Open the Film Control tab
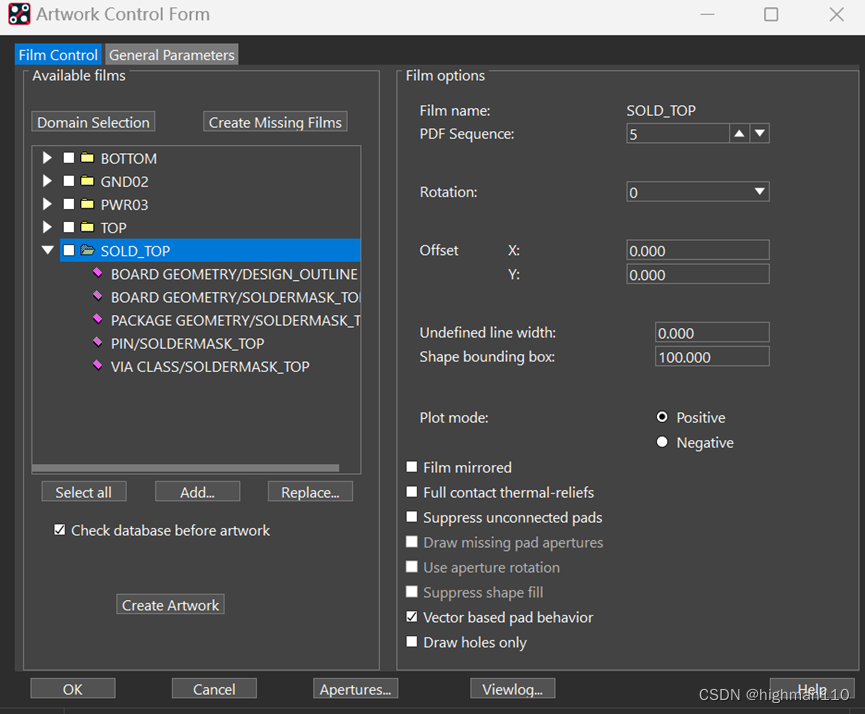Screen dimensions: 865x714 click(x=58, y=55)
